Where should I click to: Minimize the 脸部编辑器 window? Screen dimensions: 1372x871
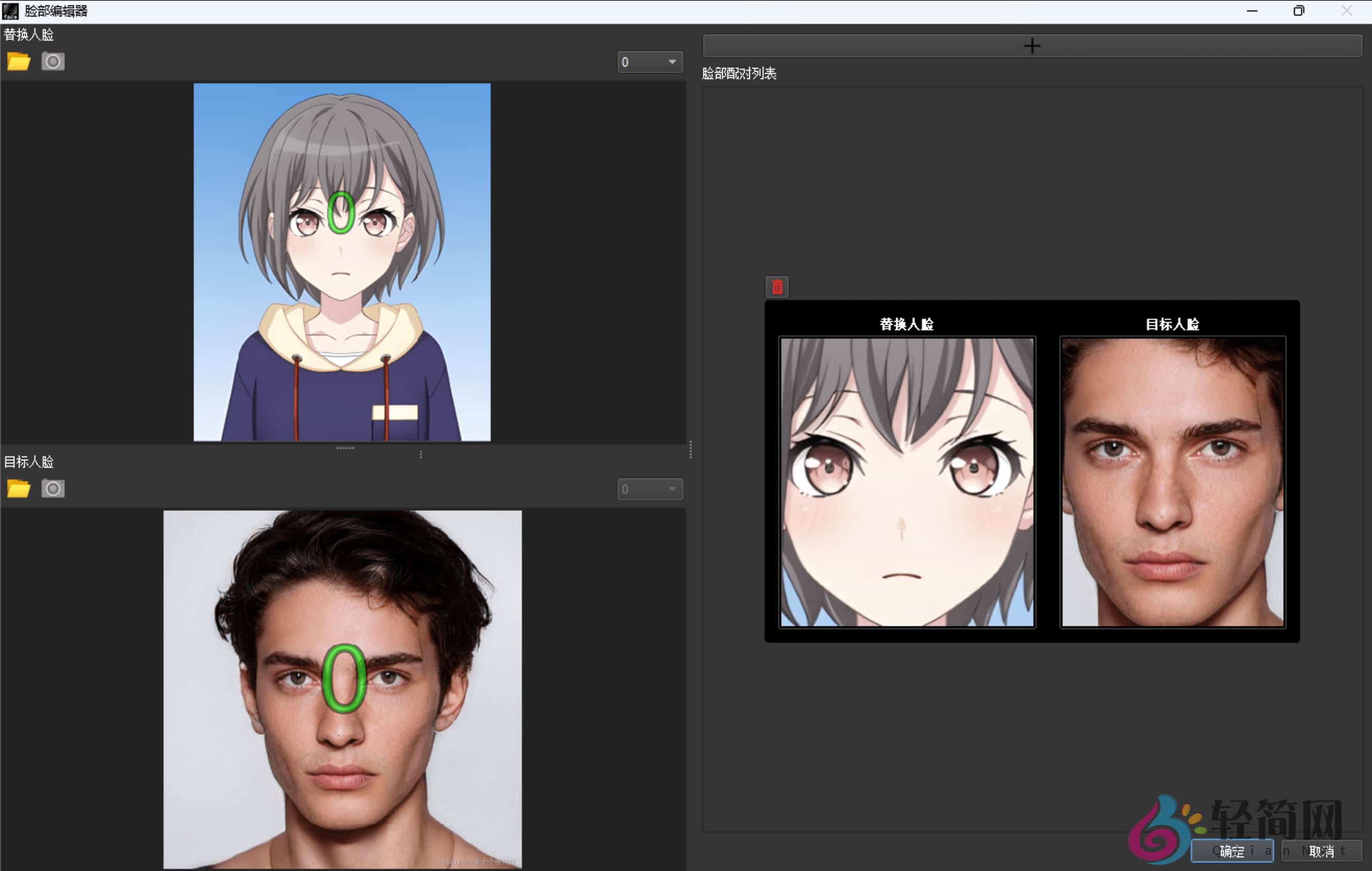(x=1252, y=11)
